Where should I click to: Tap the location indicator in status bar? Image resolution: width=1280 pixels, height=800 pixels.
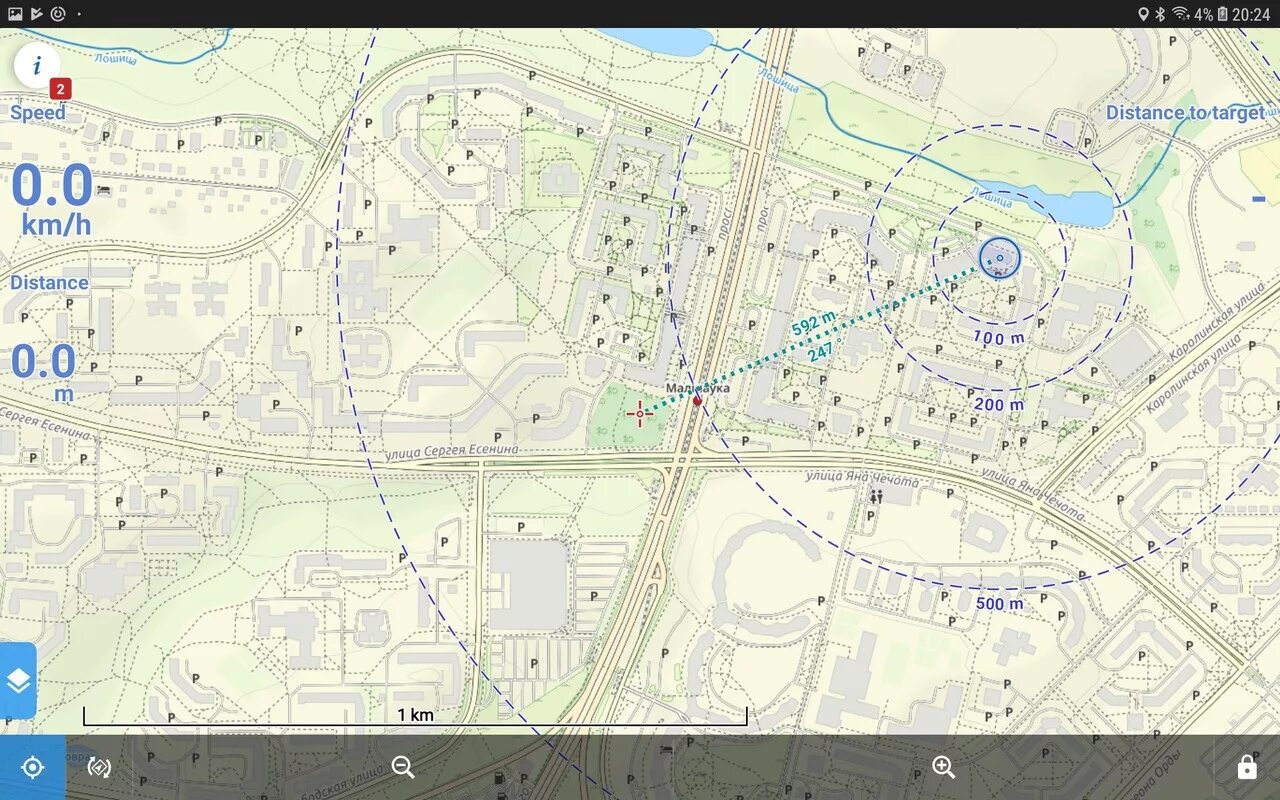(x=1144, y=14)
